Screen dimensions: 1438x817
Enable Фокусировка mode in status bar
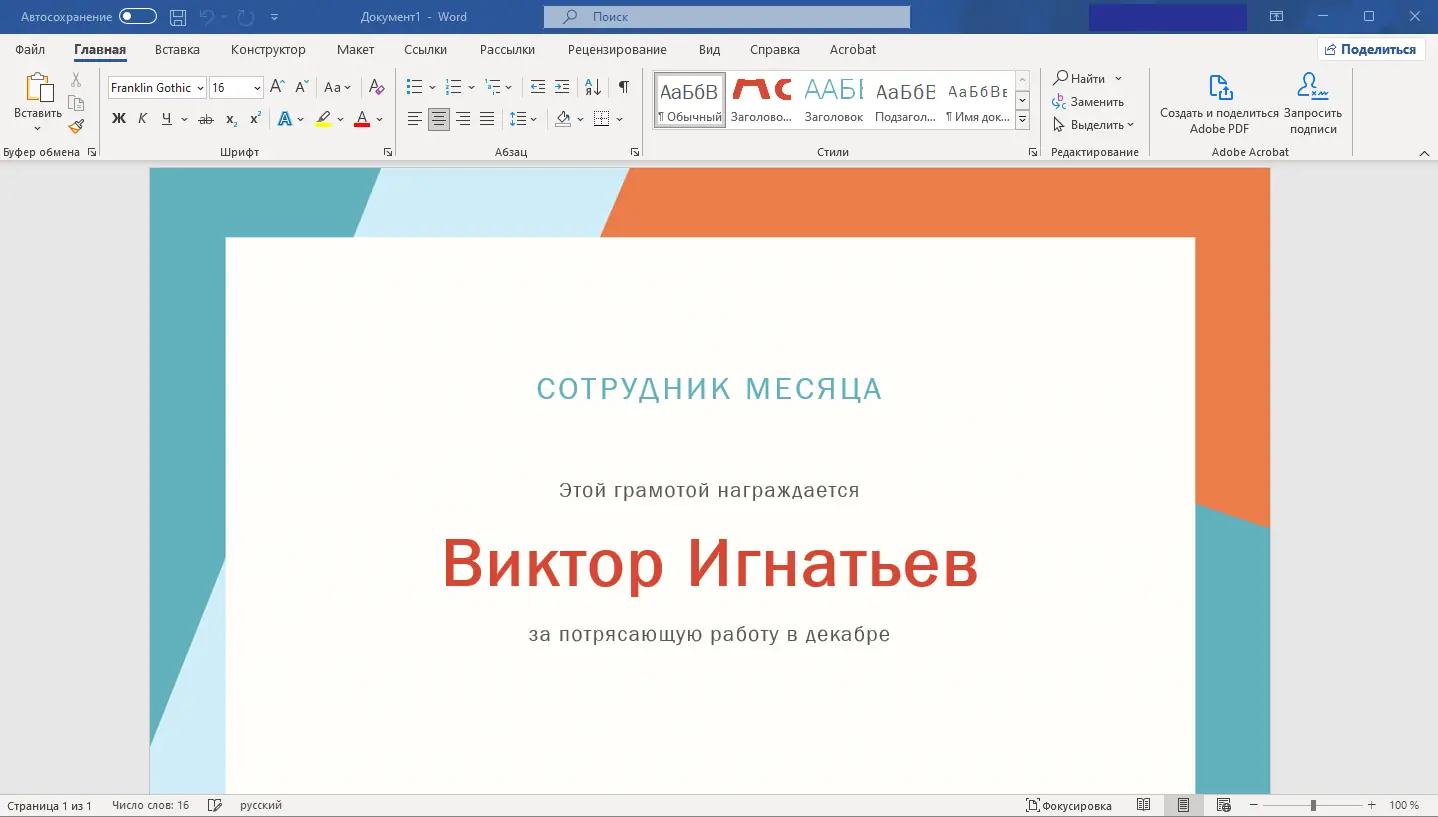pyautogui.click(x=1068, y=804)
